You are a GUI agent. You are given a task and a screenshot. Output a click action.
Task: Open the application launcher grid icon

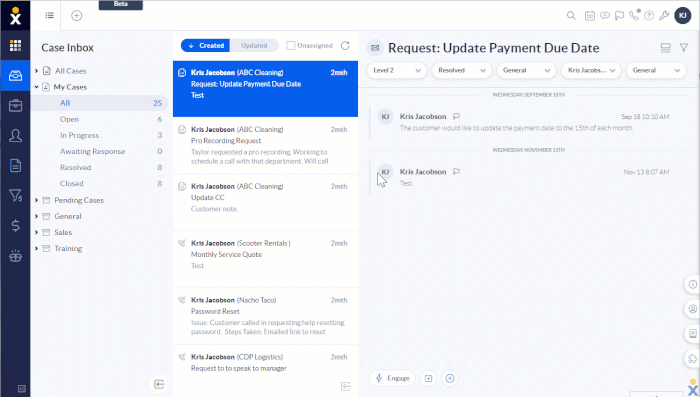coord(15,45)
